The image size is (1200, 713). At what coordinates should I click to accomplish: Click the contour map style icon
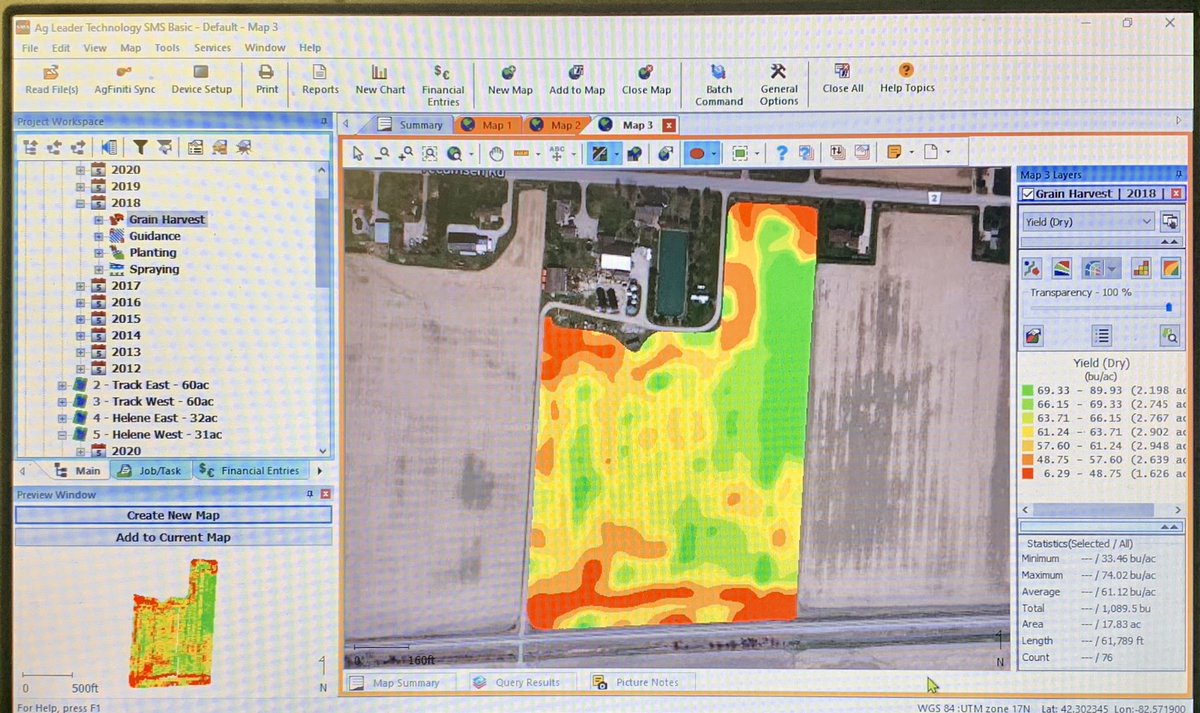click(1062, 267)
